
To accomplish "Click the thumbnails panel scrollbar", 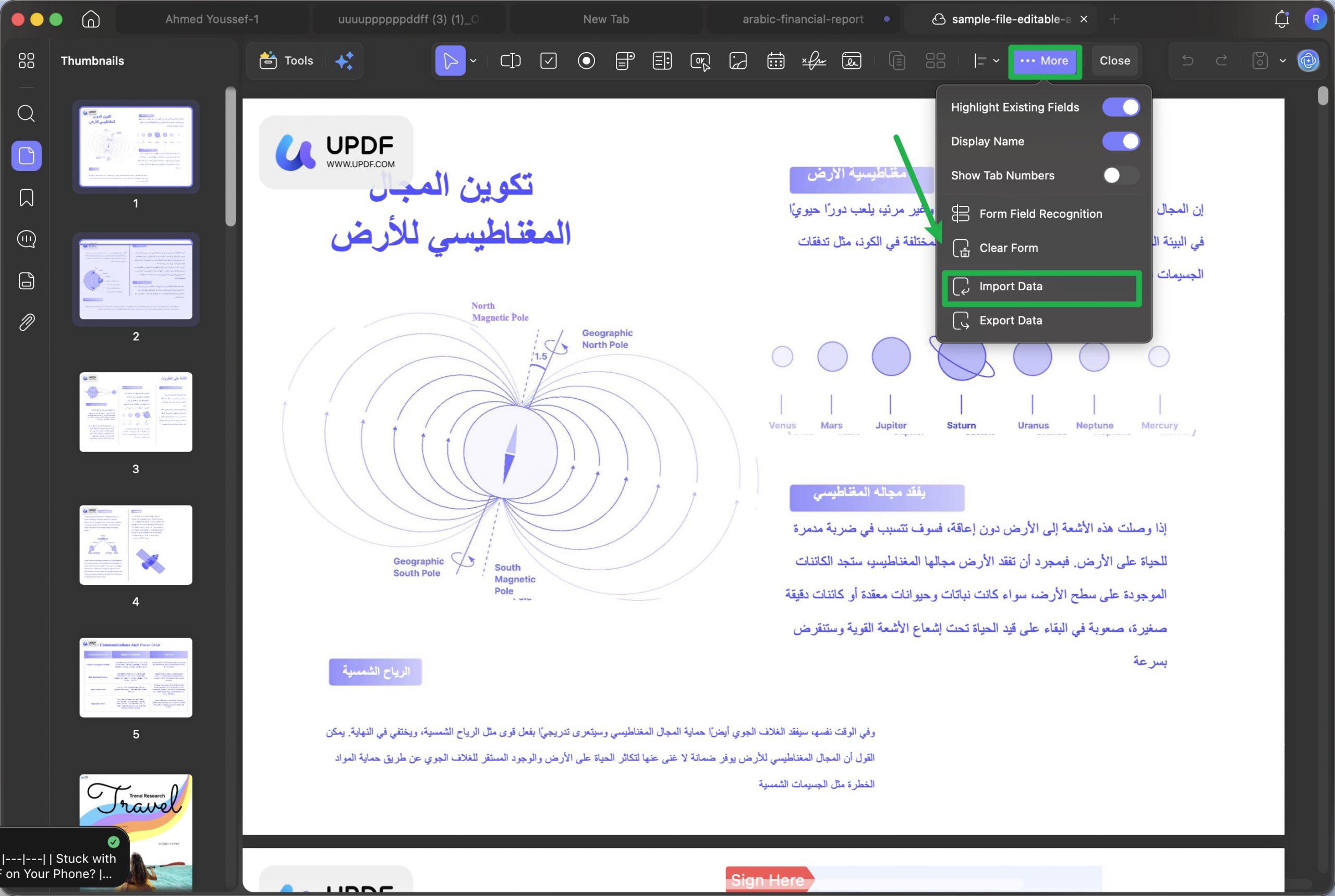I will point(230,156).
